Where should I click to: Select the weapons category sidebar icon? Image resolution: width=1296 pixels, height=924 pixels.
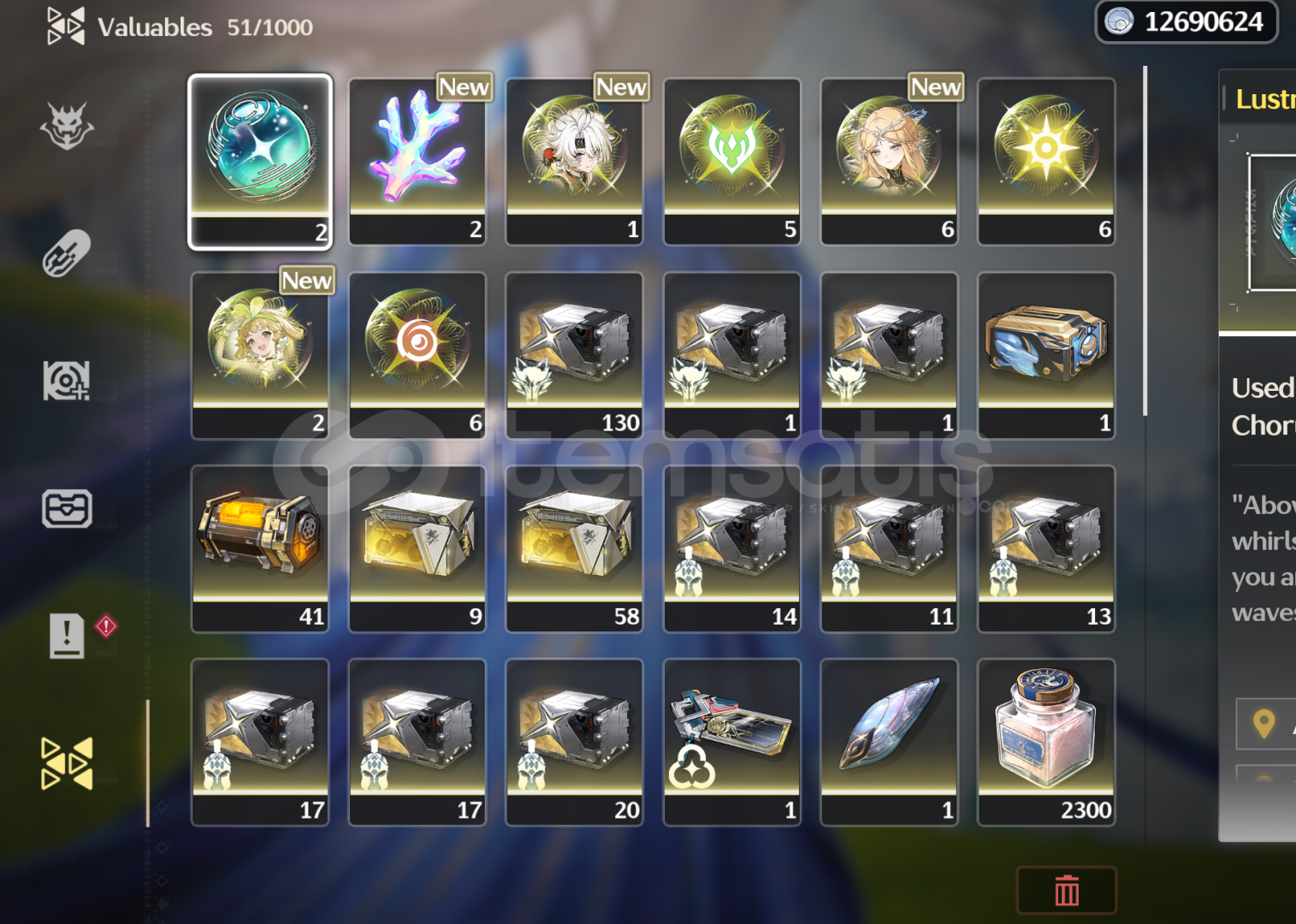(x=67, y=253)
